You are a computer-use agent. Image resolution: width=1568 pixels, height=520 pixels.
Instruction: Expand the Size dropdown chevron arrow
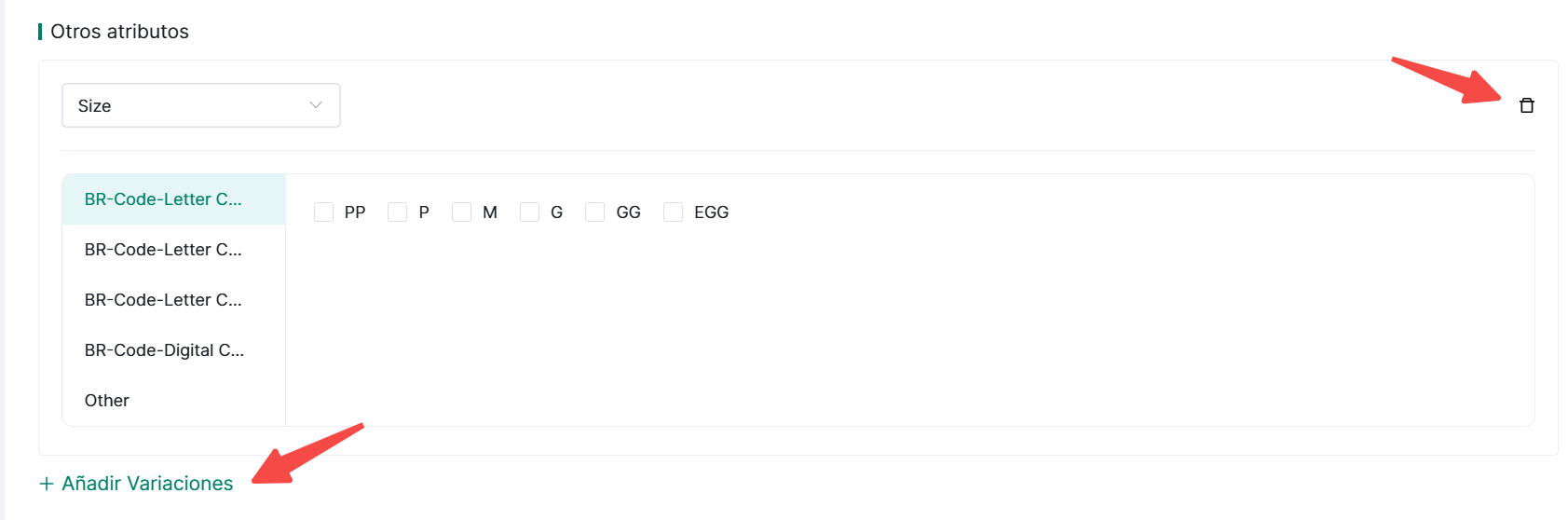[316, 105]
